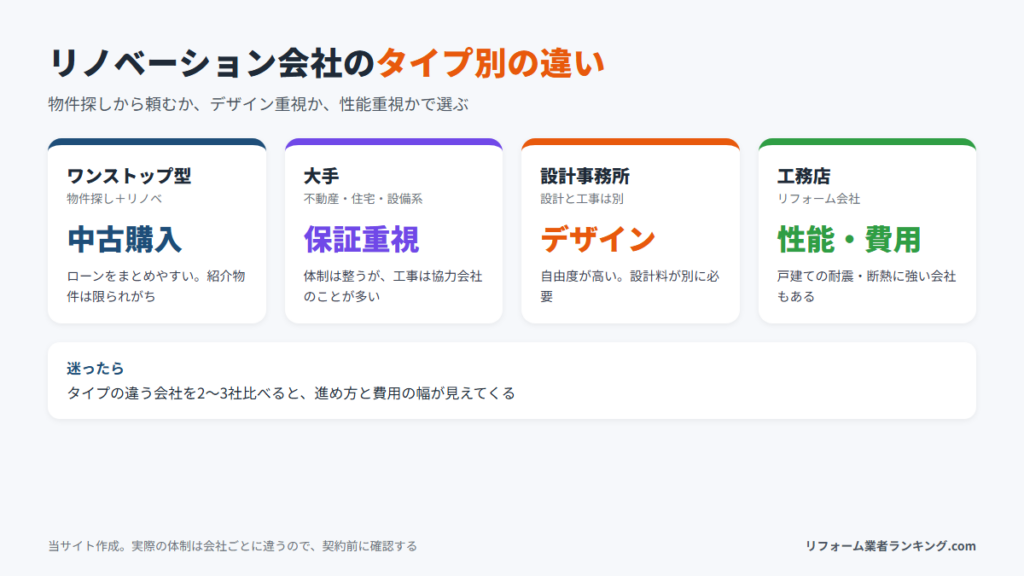This screenshot has width=1024, height=576.
Task: Click the 不動産・住宅・設備系 sublabel
Action: coord(363,199)
